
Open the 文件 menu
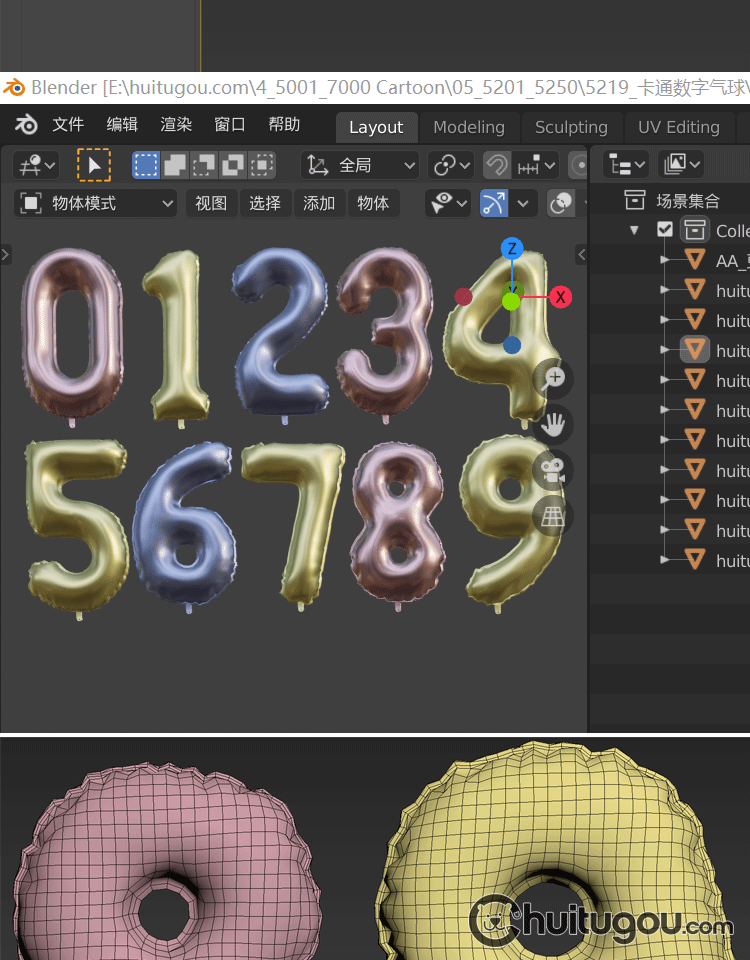pos(68,125)
